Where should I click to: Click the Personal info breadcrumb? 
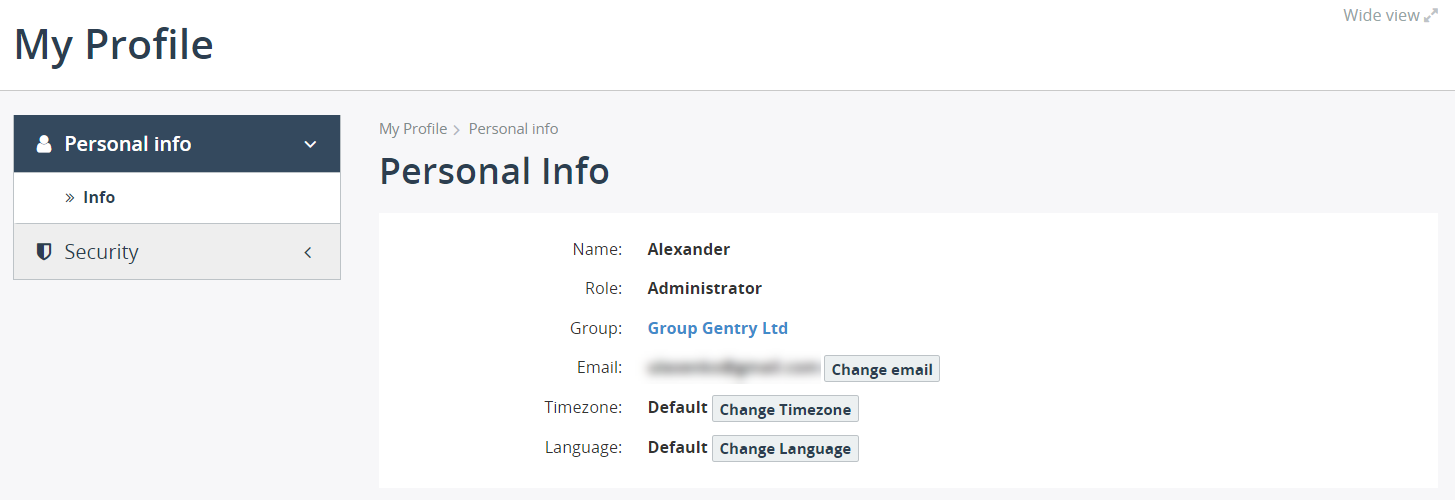point(514,129)
